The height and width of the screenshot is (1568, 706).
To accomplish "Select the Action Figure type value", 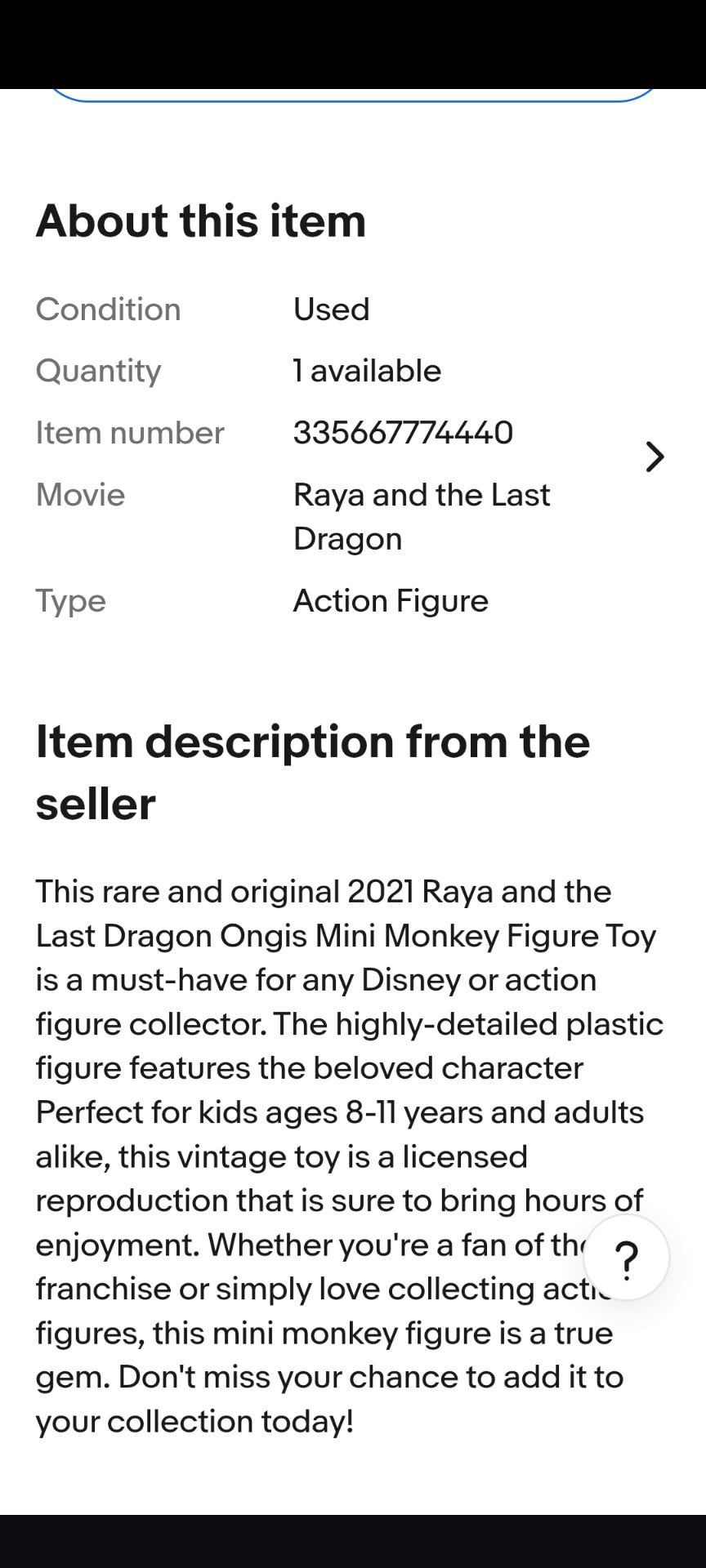I will coord(391,601).
